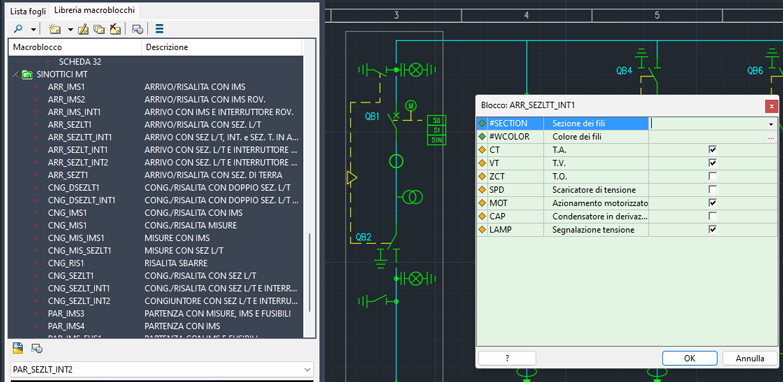Click the yellow triangle symbol on dashed line
The image size is (783, 382).
[352, 177]
